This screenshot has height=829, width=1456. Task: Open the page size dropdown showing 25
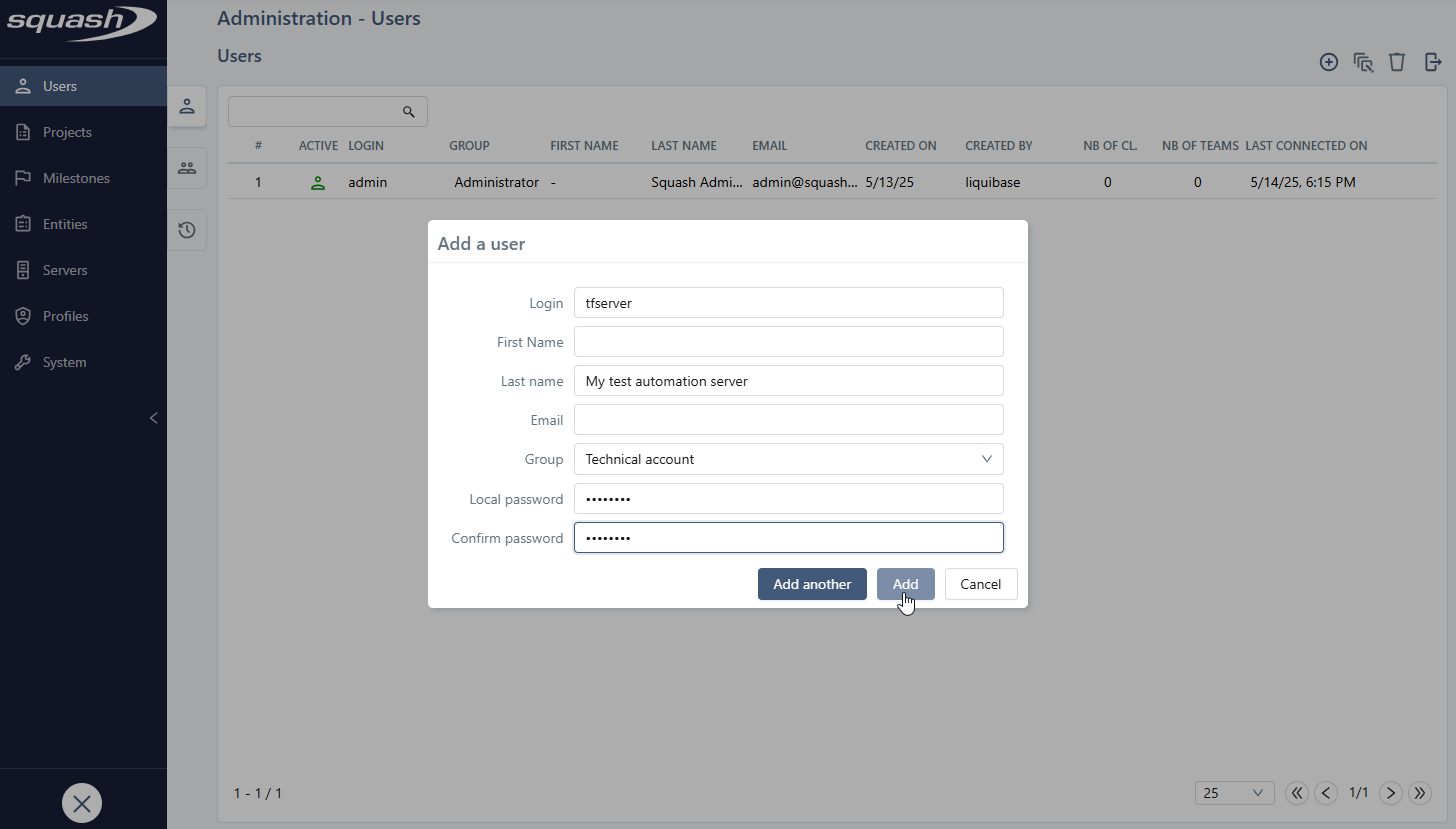point(1234,792)
